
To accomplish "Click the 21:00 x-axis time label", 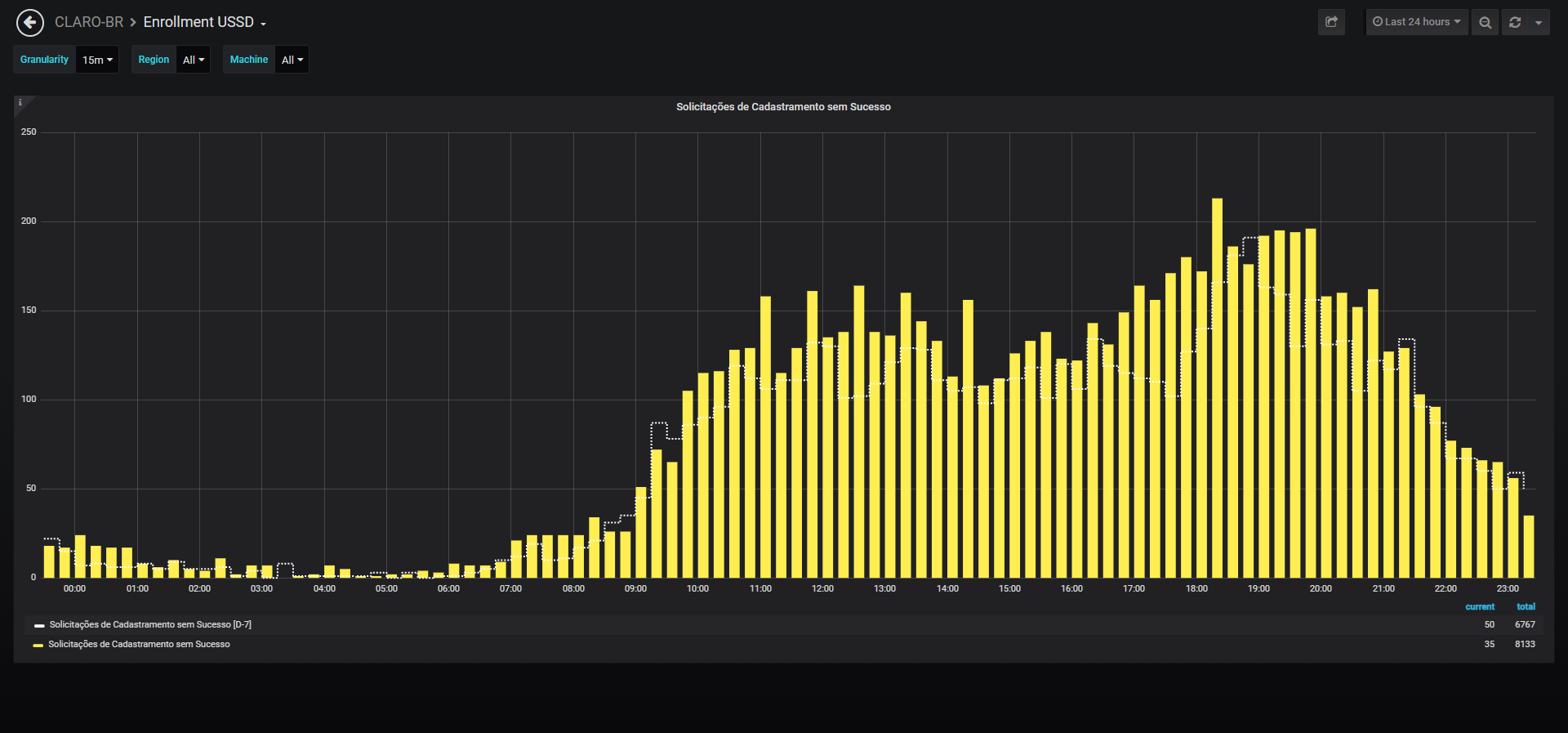I will pos(1383,588).
